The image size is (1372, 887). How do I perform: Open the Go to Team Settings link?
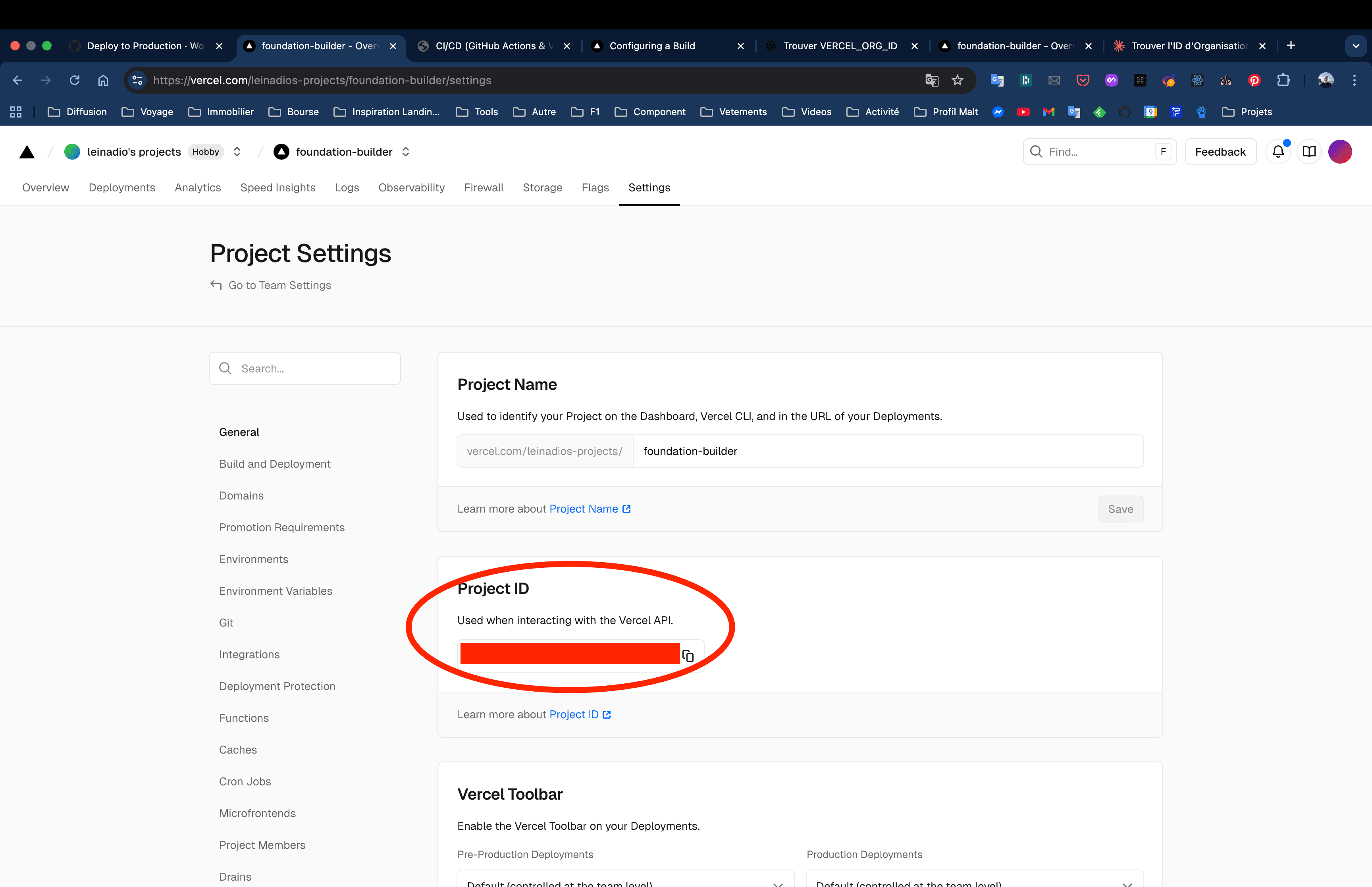coord(279,285)
